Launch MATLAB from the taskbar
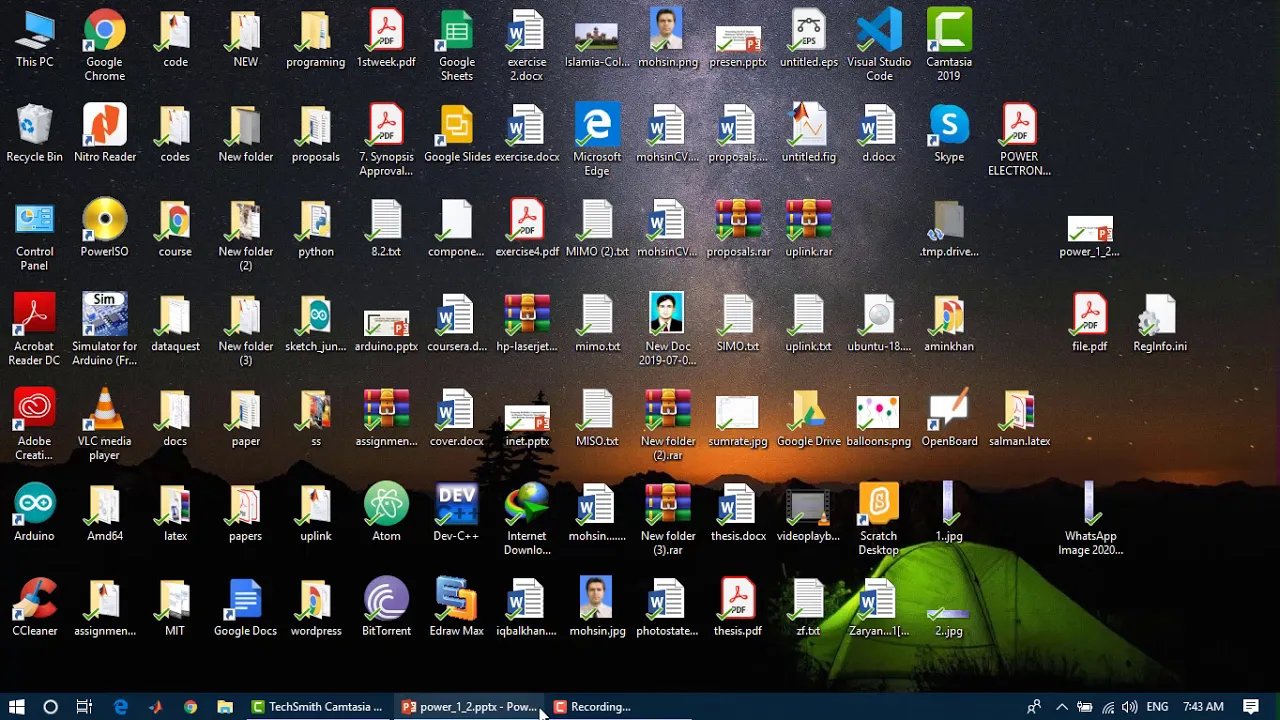This screenshot has width=1280, height=720. click(x=155, y=706)
